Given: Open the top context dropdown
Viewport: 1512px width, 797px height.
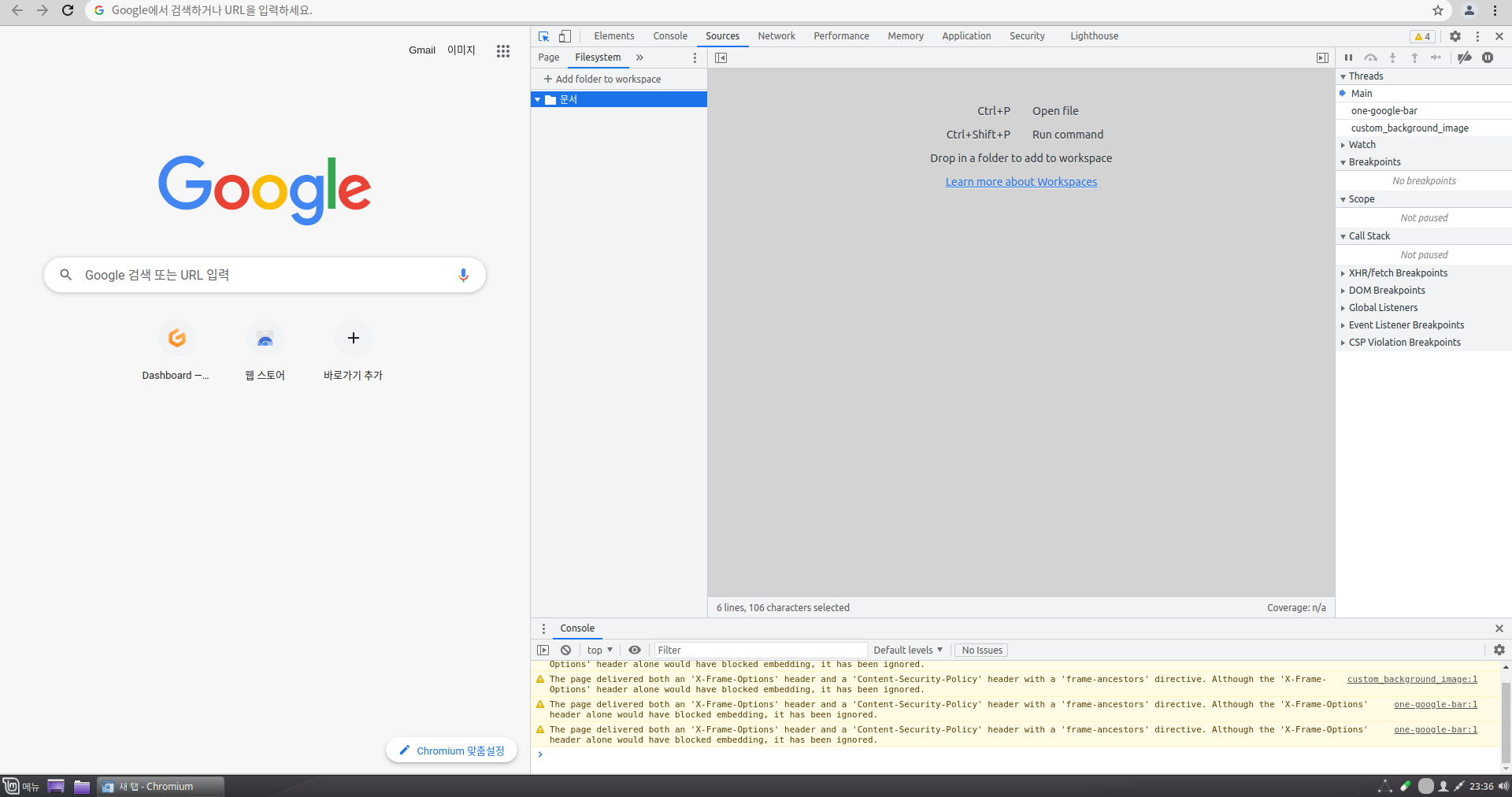Looking at the screenshot, I should [x=599, y=650].
